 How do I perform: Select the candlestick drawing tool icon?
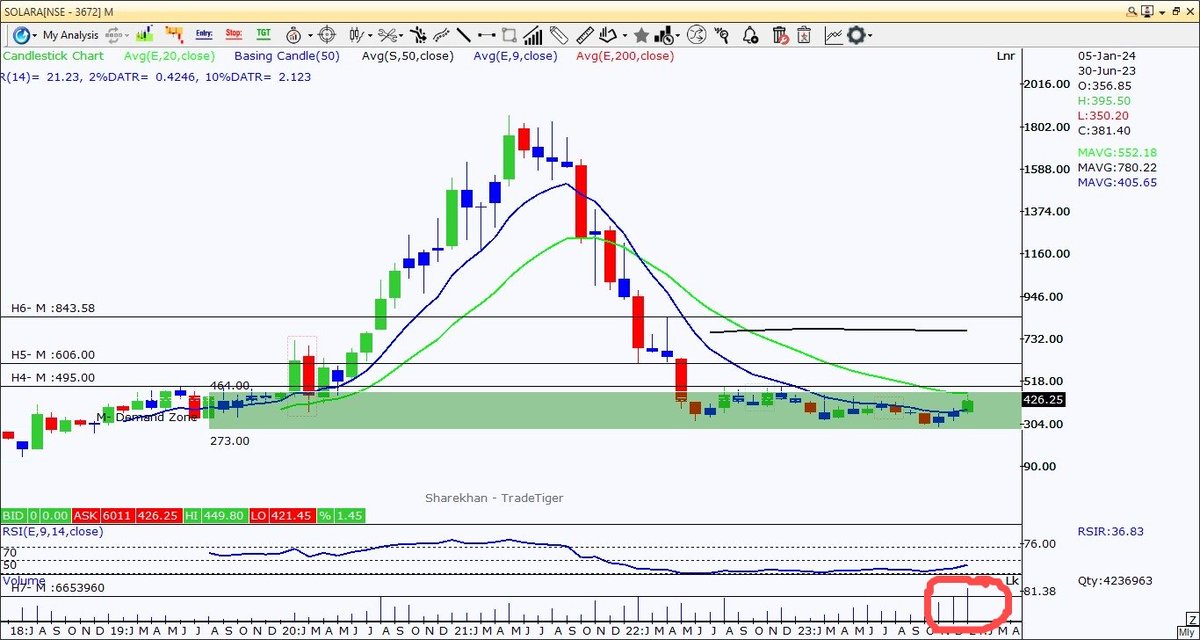[x=354, y=35]
